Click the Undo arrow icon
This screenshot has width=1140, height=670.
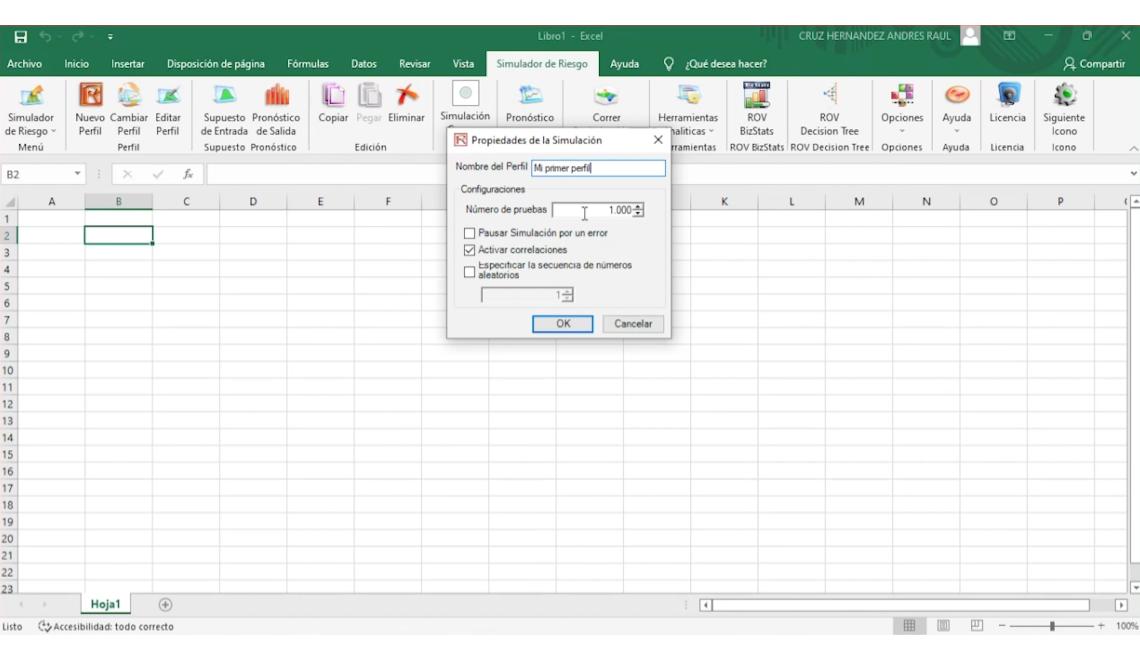pos(46,36)
